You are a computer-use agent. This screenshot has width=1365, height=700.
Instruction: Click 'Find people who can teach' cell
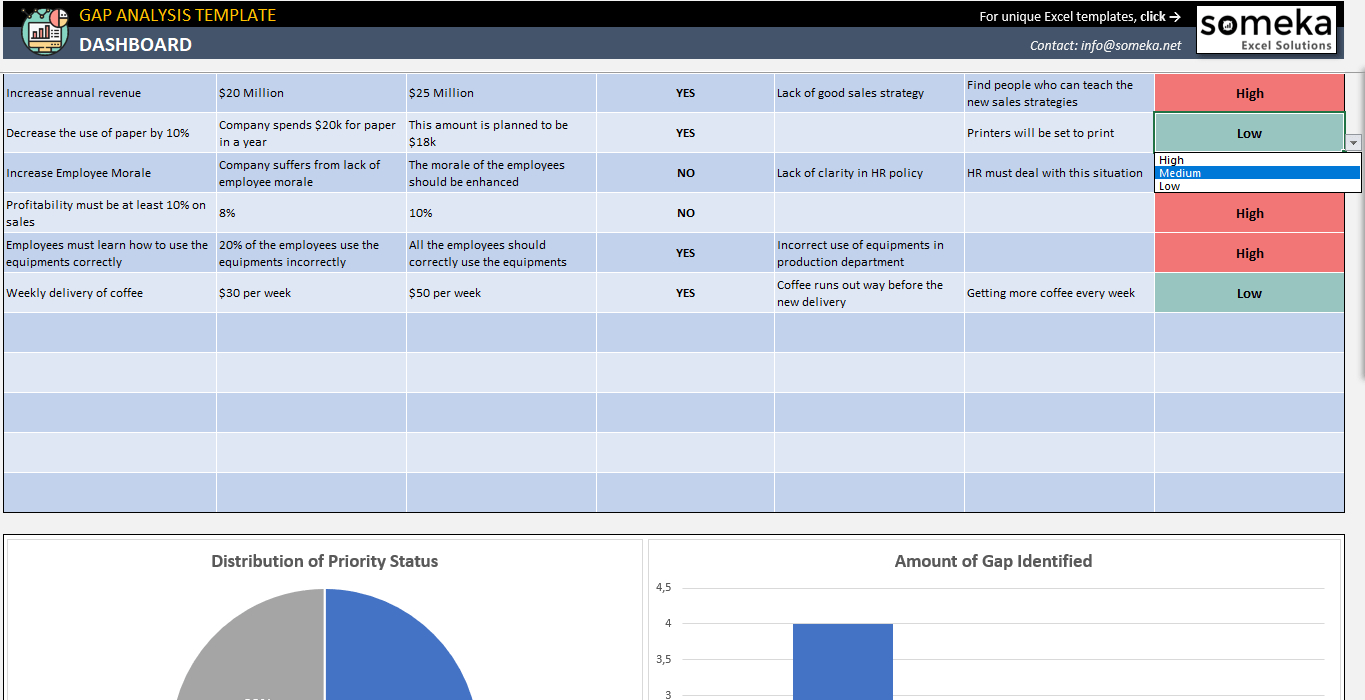[1059, 93]
